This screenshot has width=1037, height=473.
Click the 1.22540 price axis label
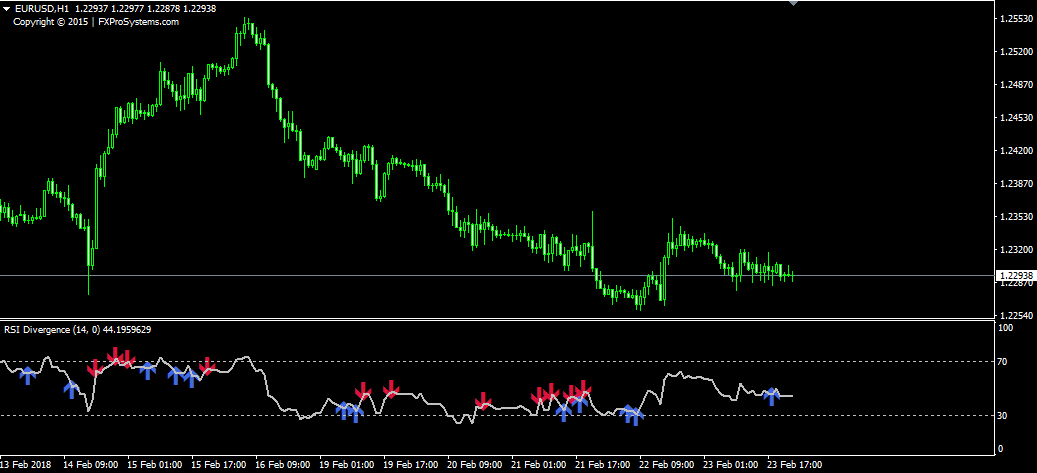click(x=1015, y=315)
